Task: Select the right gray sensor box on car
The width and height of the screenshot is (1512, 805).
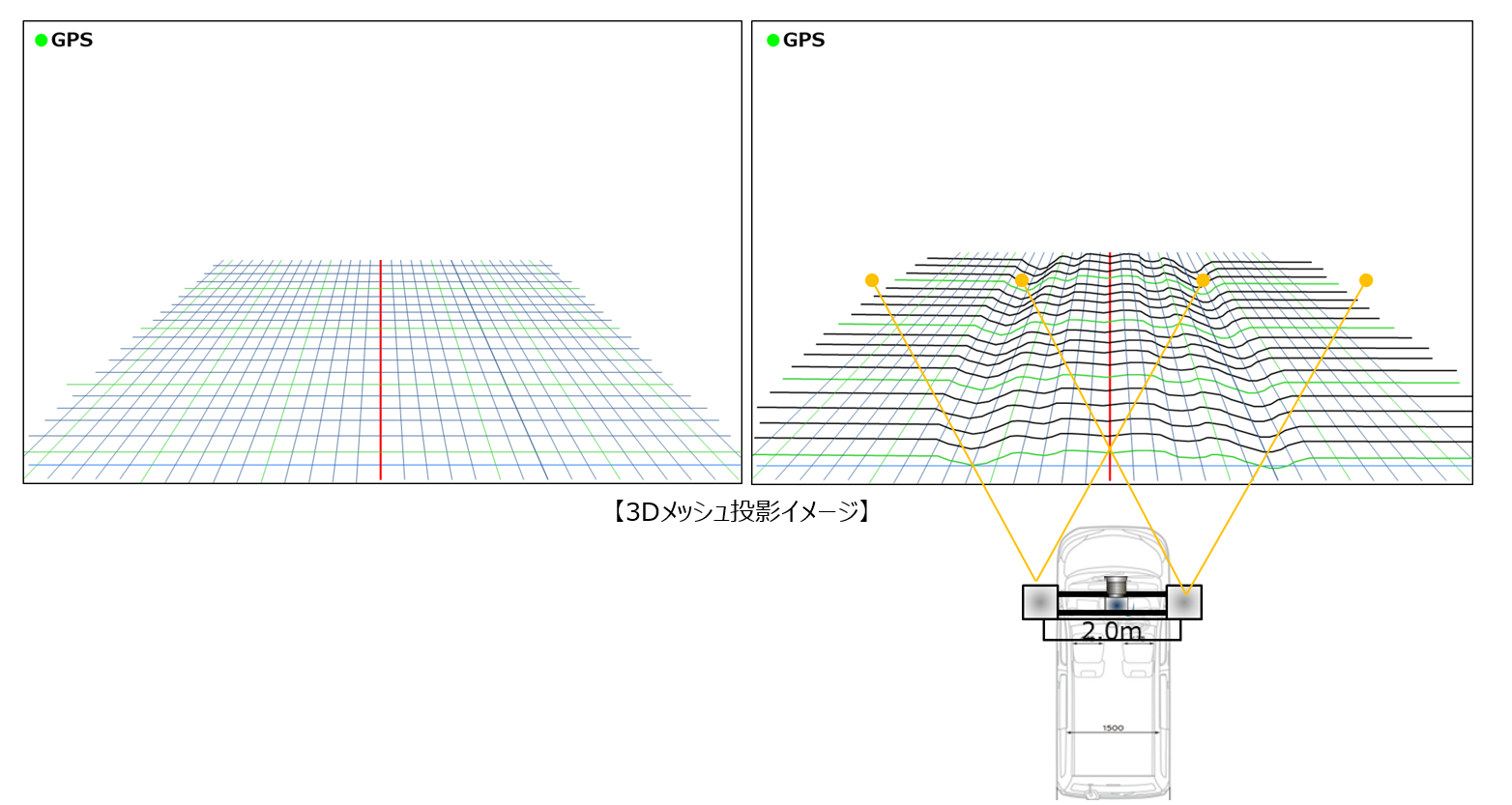Action: click(1184, 602)
